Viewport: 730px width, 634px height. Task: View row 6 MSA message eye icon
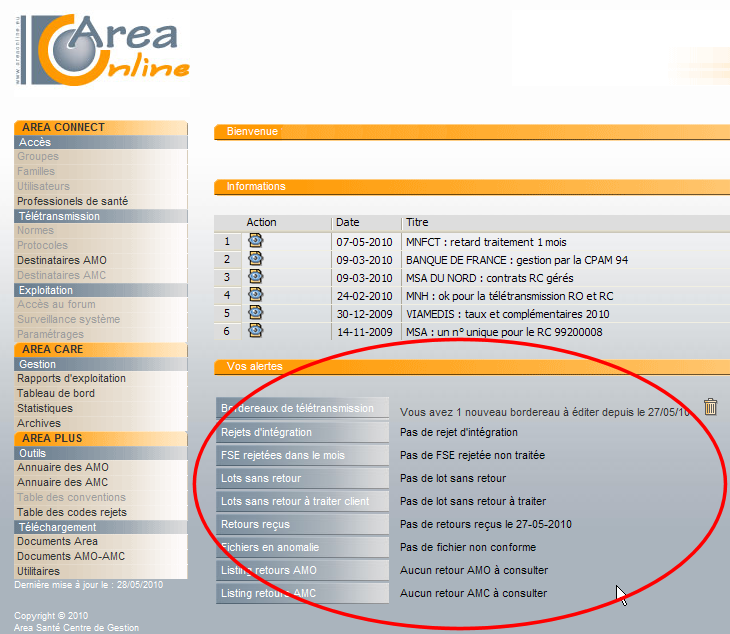(255, 330)
